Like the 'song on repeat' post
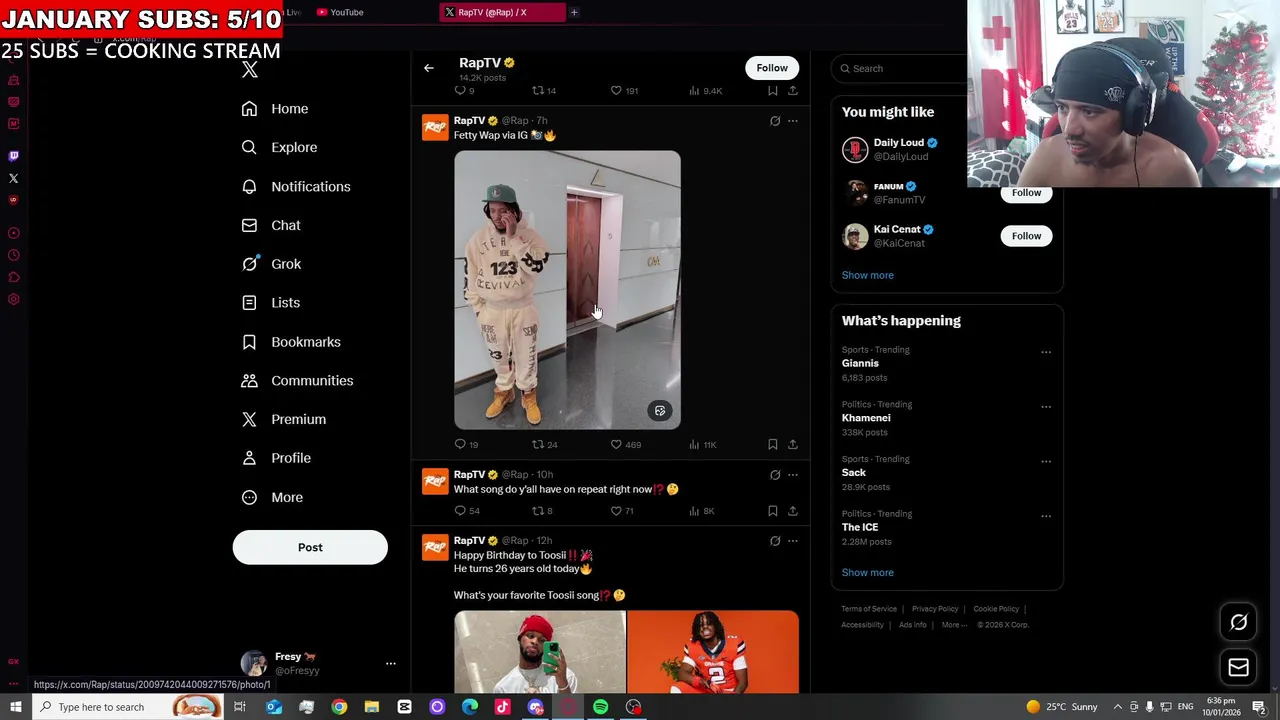 tap(622, 511)
